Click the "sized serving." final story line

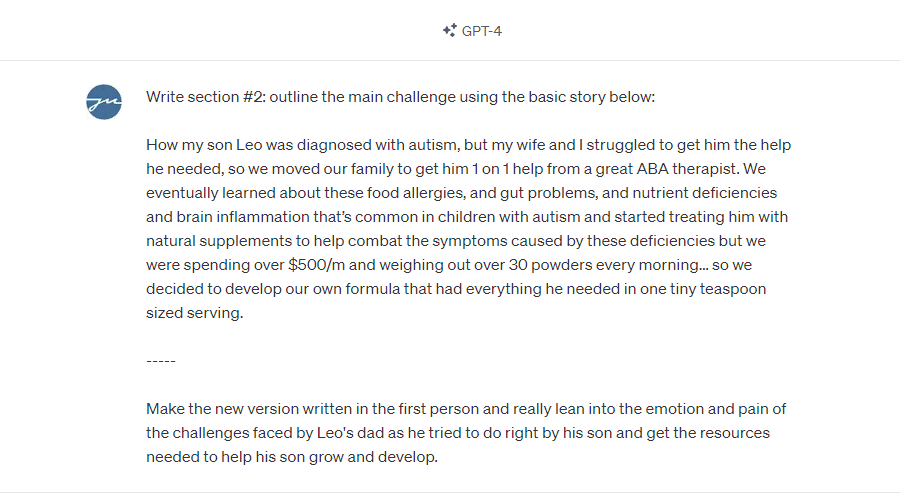click(195, 313)
